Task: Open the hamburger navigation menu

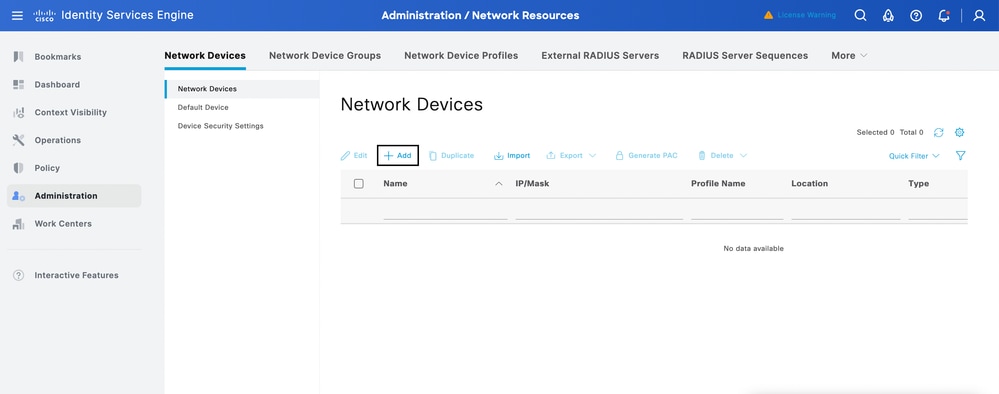Action: pos(17,15)
